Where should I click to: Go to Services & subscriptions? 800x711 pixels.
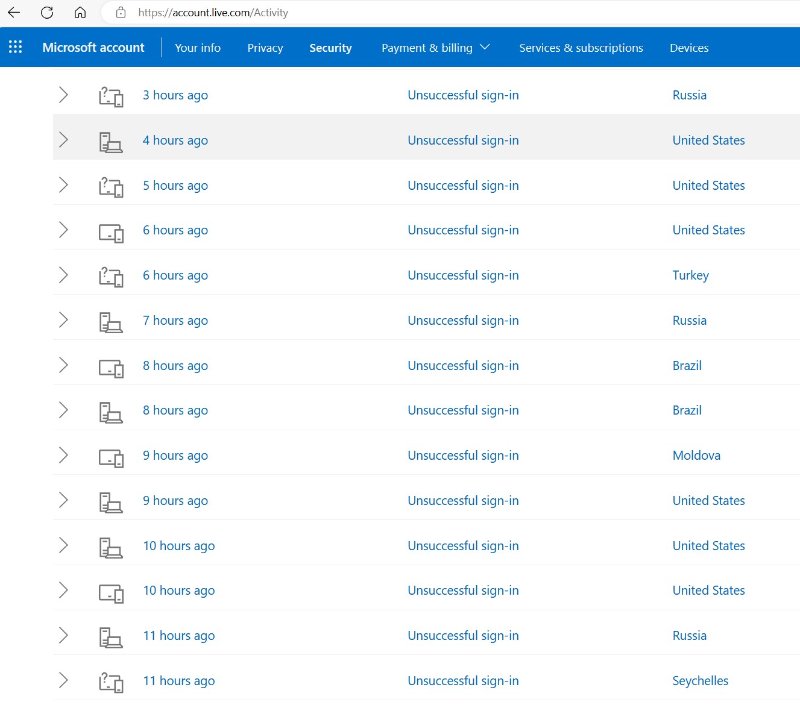(581, 47)
